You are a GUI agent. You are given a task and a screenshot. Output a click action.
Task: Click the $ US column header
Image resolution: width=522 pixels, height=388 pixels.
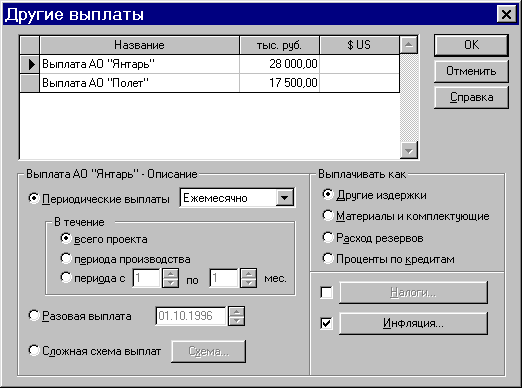[x=359, y=45]
